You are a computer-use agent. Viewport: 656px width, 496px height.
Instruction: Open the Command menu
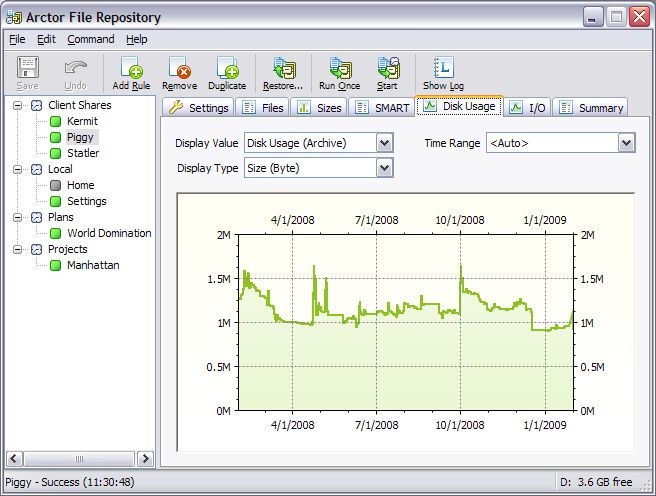click(91, 39)
